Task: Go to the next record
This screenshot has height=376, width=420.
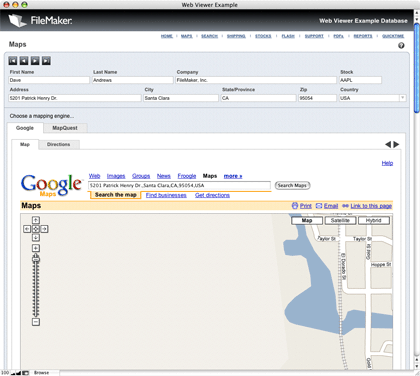Action: click(35, 61)
